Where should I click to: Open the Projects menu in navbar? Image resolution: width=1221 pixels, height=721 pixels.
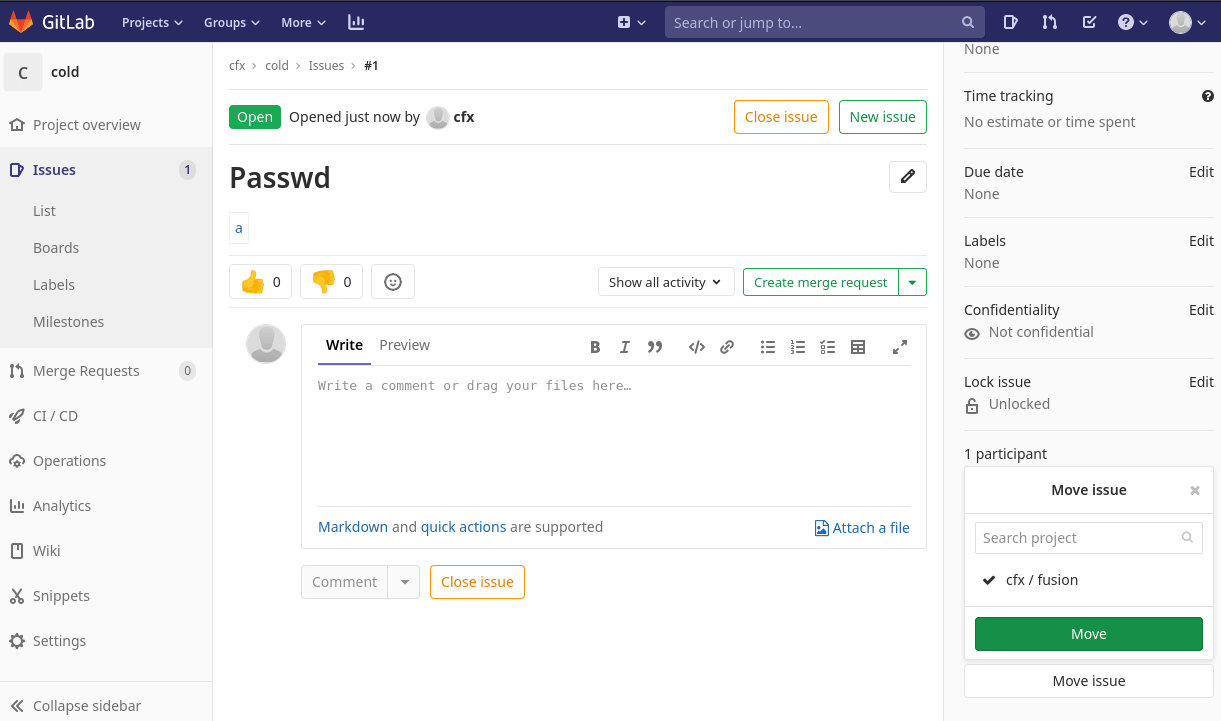[152, 22]
